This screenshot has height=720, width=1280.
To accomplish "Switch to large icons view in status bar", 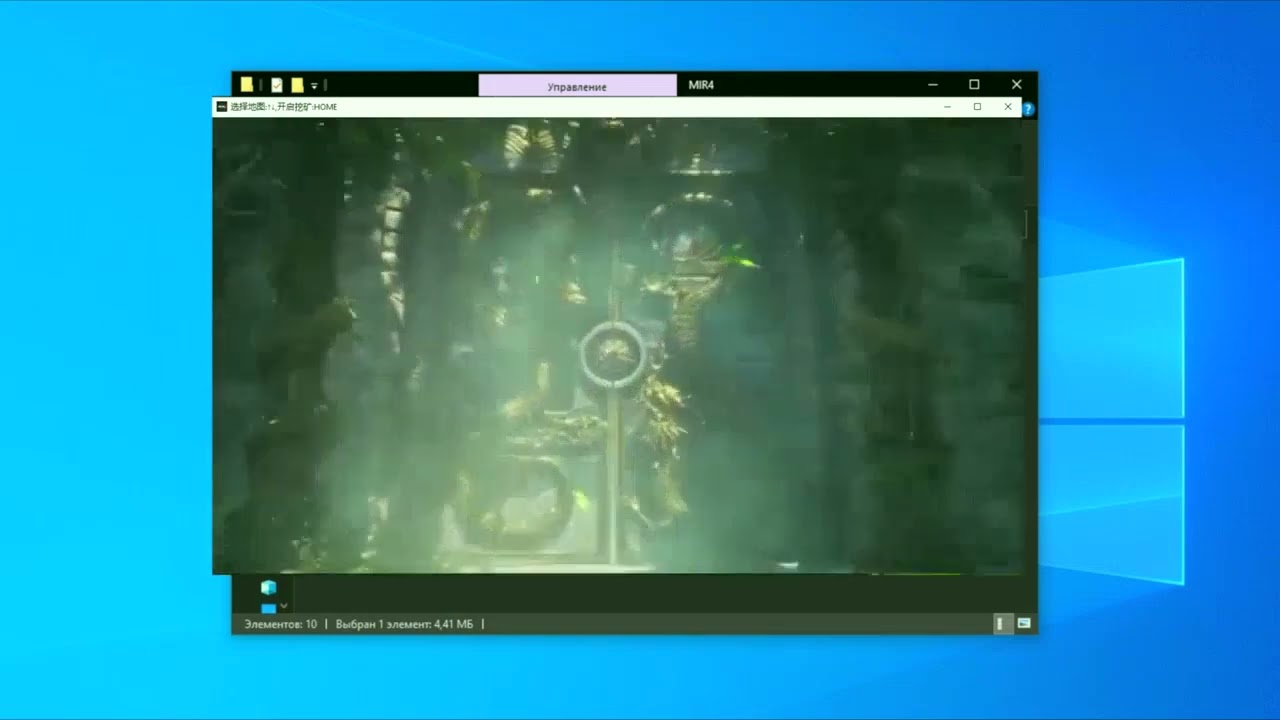I will (x=1024, y=623).
